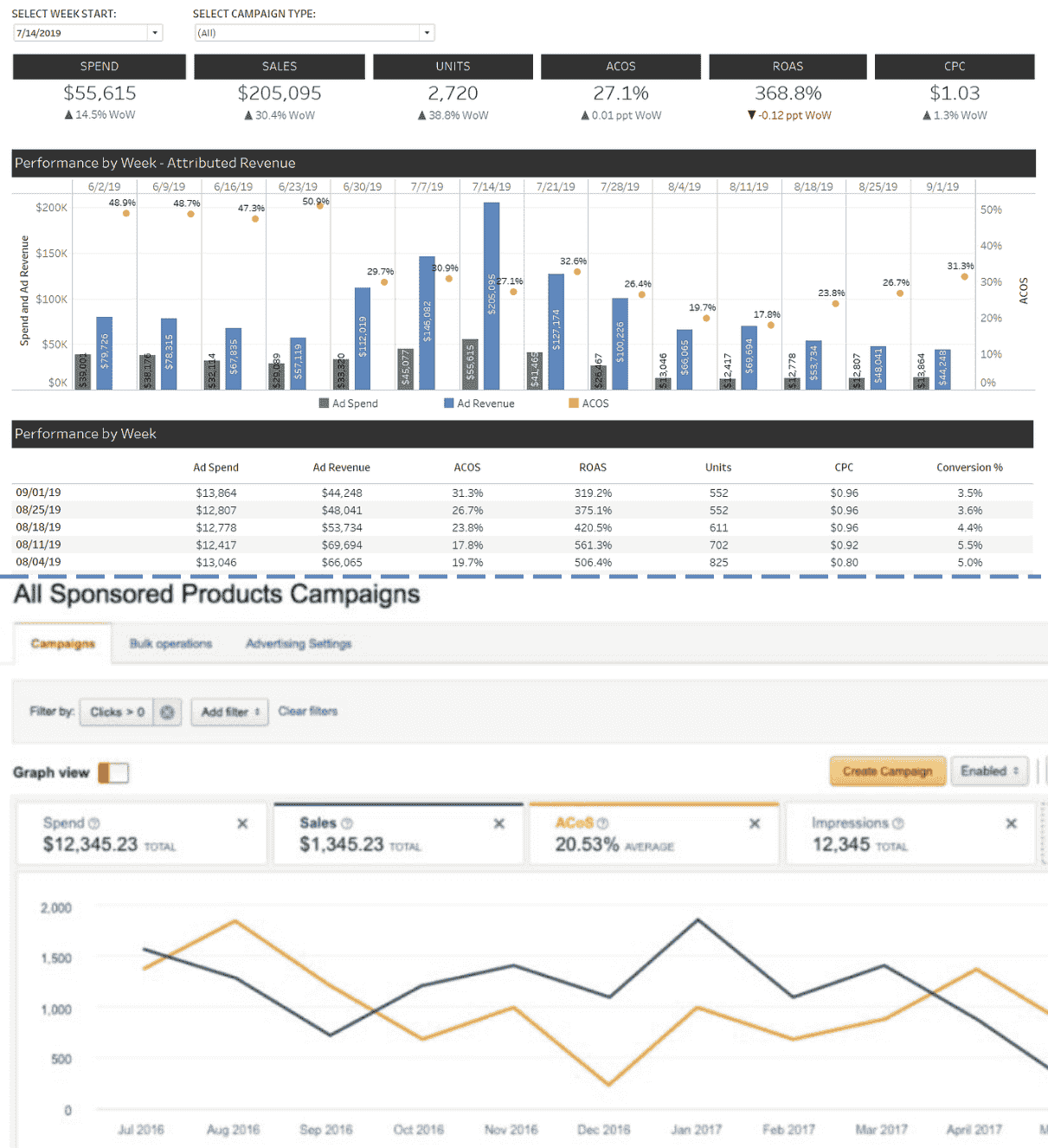Click the Create Campaign button
1048x1148 pixels.
click(x=887, y=771)
